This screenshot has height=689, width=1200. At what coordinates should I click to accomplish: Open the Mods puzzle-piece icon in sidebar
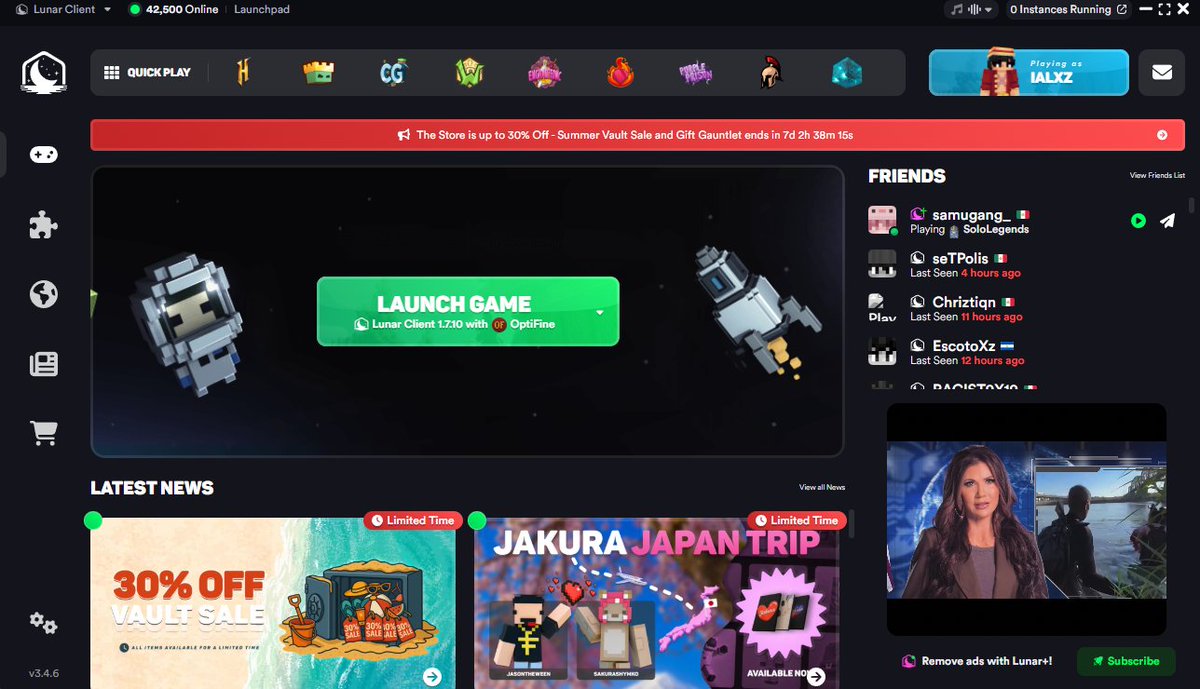[43, 225]
